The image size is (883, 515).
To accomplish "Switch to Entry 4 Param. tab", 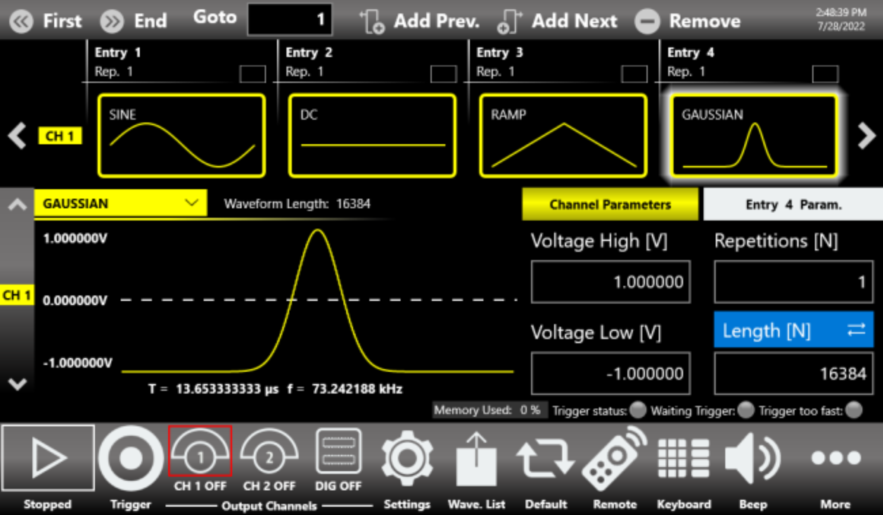I will [x=793, y=204].
